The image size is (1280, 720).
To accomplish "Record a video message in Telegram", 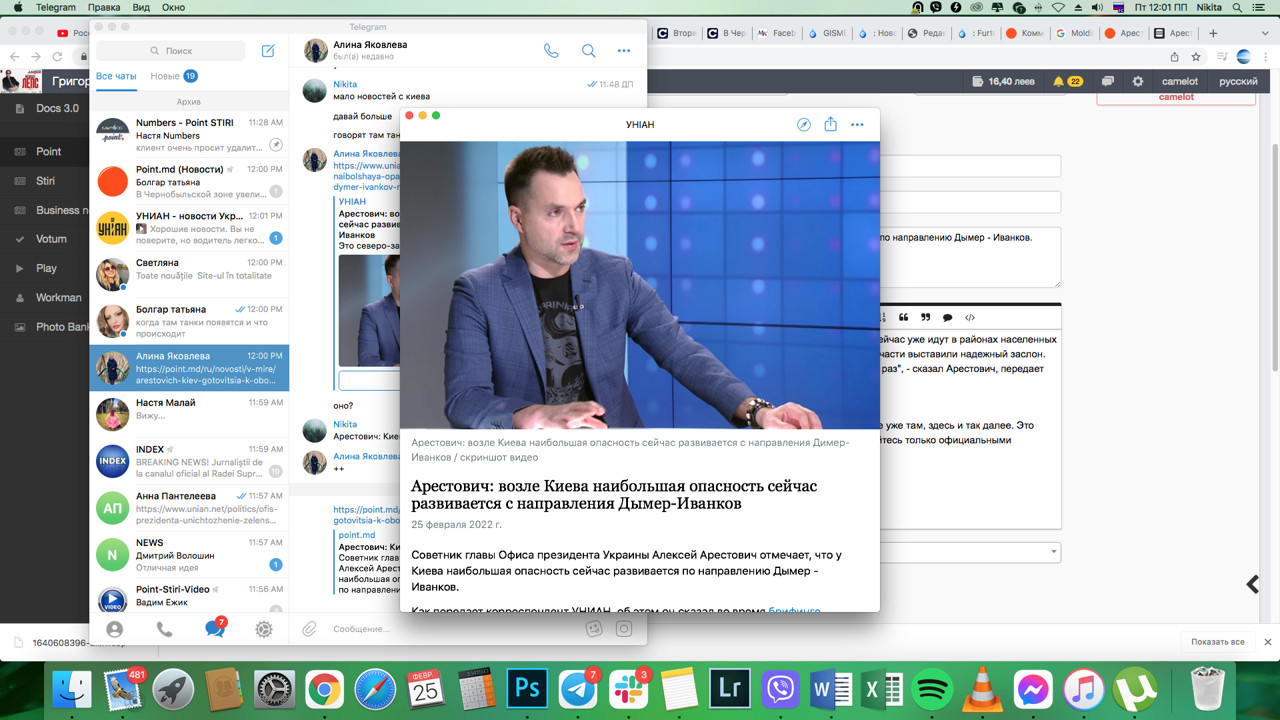I will pyautogui.click(x=624, y=629).
